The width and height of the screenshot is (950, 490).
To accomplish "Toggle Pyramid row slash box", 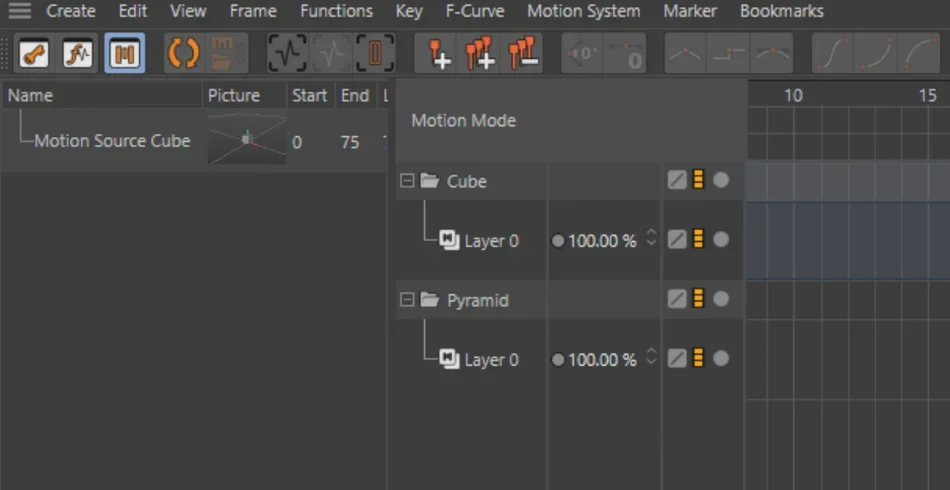I will pyautogui.click(x=677, y=299).
